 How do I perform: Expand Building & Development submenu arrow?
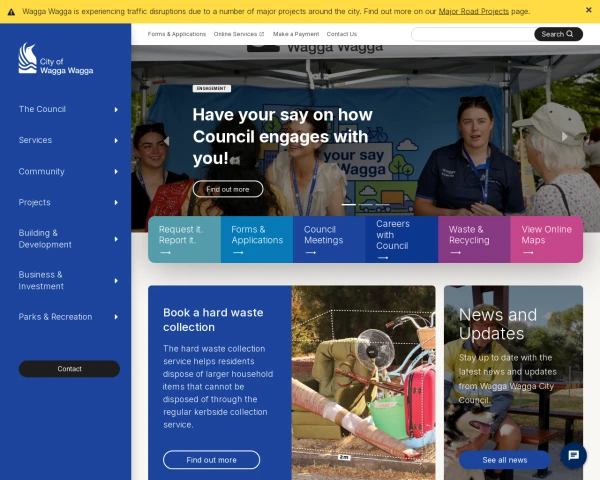116,239
